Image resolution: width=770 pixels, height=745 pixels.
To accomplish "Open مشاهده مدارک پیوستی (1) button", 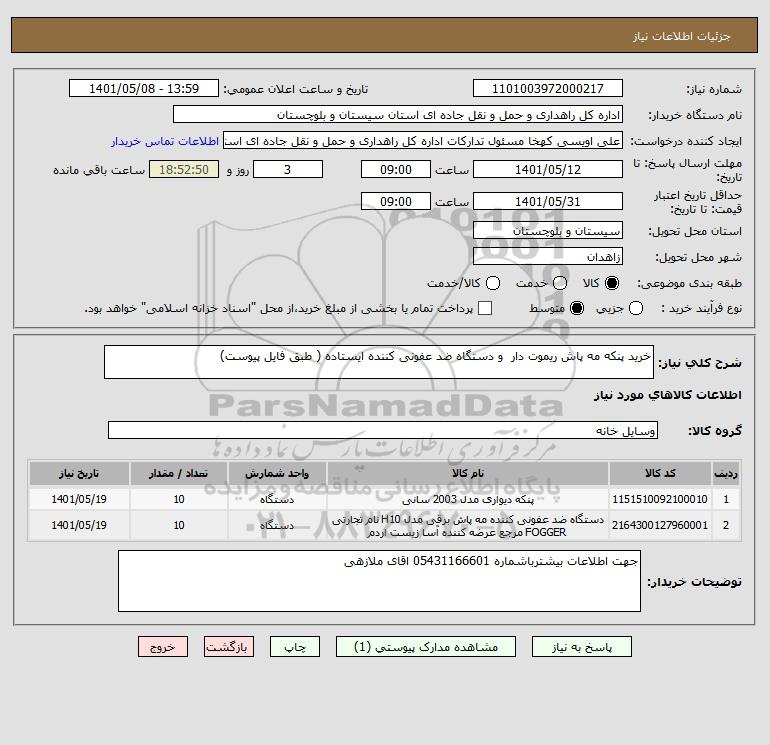I will (x=426, y=647).
